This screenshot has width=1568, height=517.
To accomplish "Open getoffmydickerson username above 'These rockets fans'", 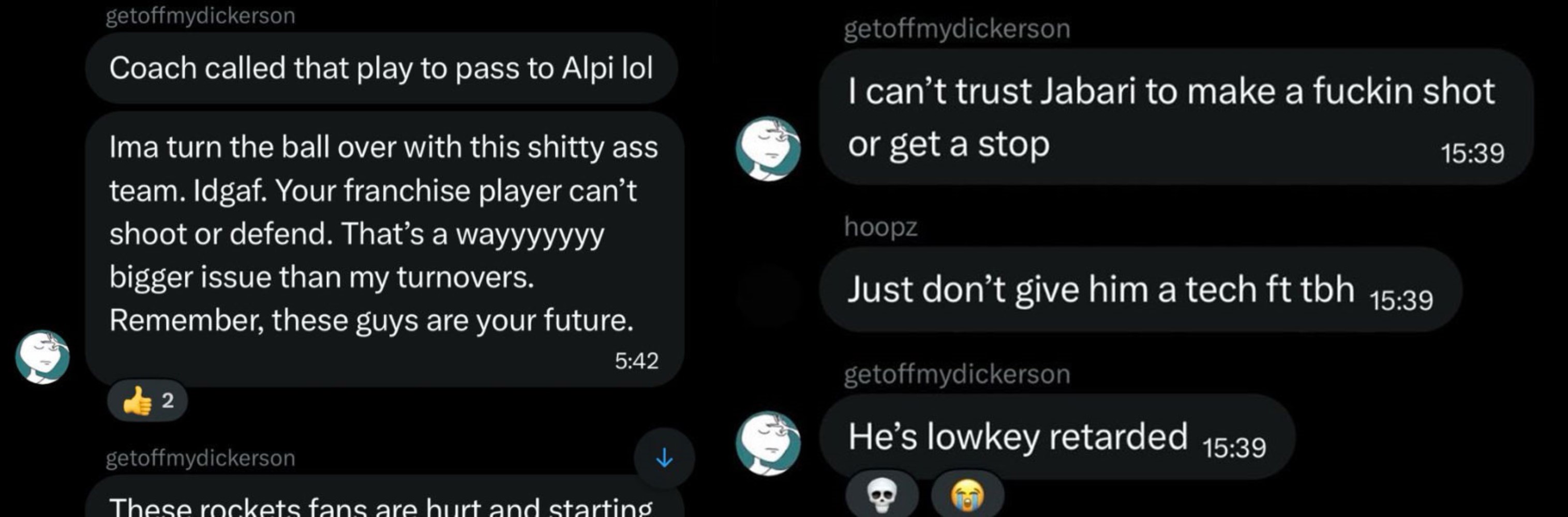I will tap(200, 458).
